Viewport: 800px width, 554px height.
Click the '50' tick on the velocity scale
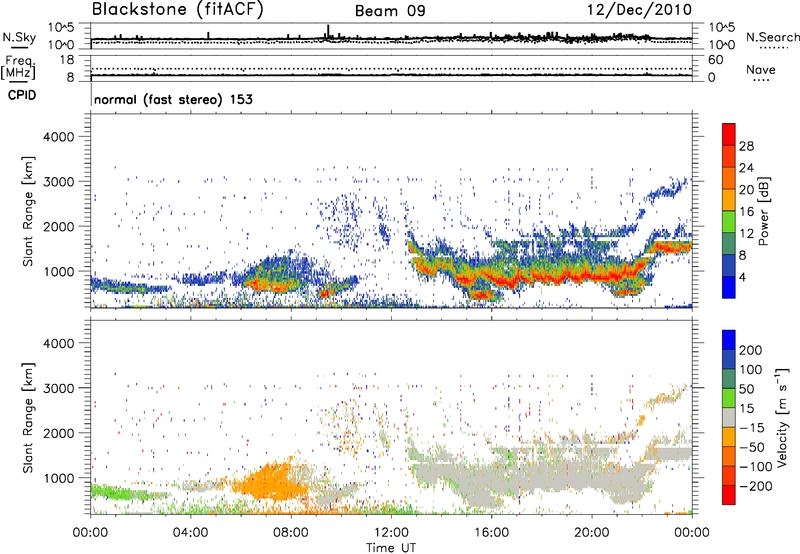pyautogui.click(x=746, y=389)
